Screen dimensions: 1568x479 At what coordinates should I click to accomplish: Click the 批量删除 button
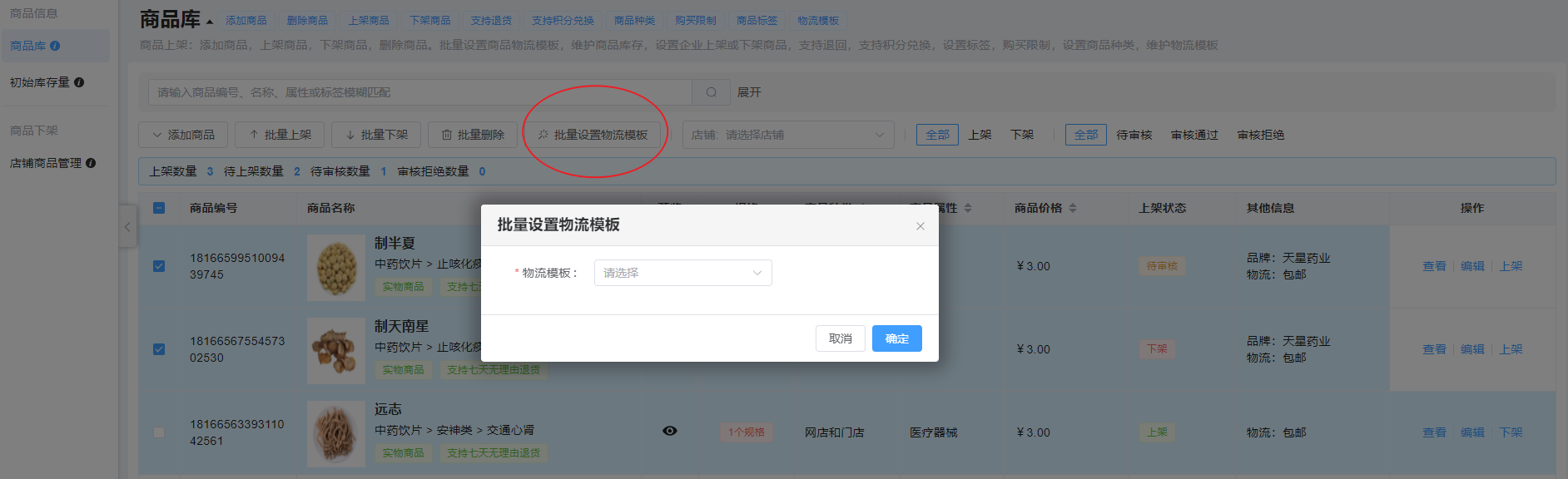[x=473, y=135]
